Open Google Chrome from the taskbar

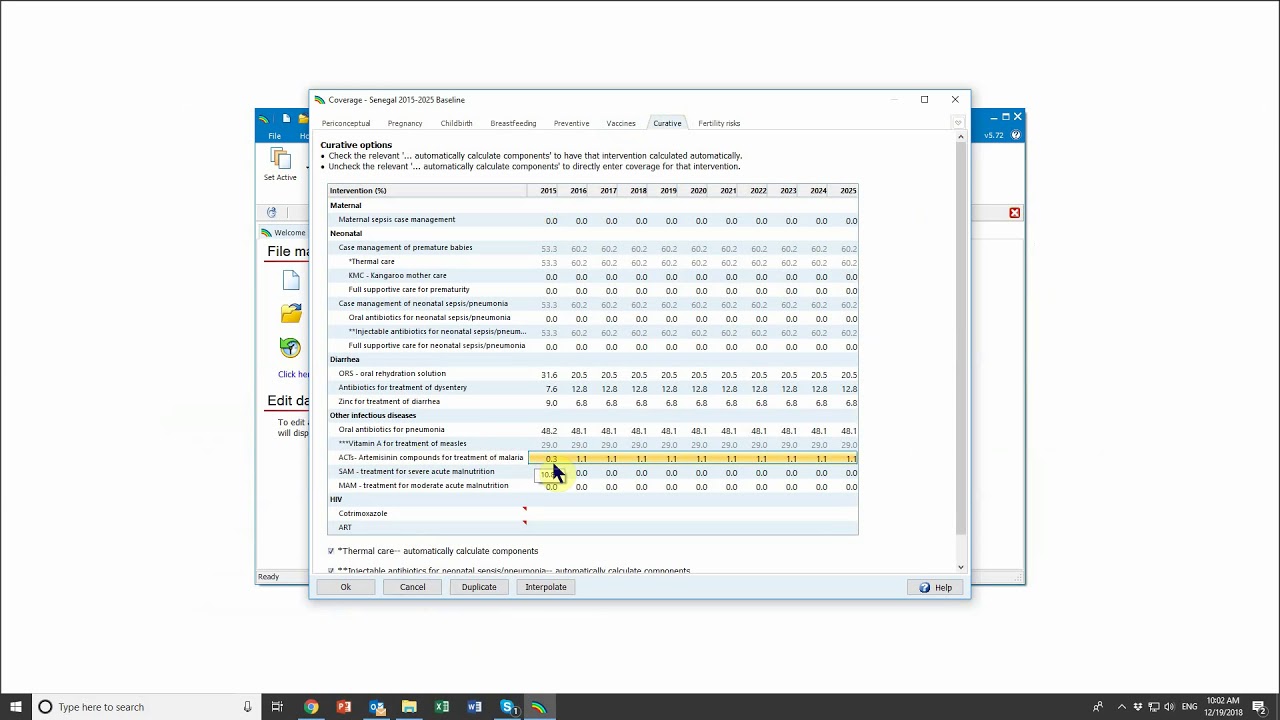(x=311, y=707)
